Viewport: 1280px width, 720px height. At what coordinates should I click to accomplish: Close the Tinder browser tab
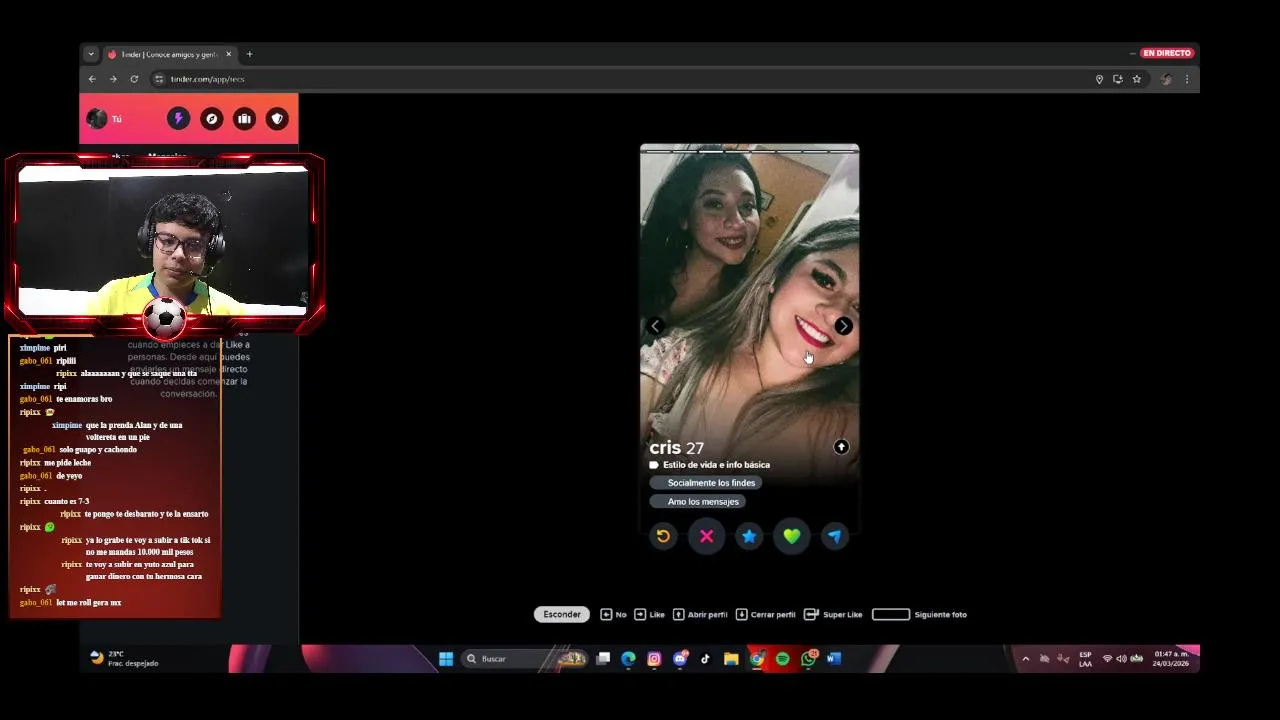click(228, 54)
